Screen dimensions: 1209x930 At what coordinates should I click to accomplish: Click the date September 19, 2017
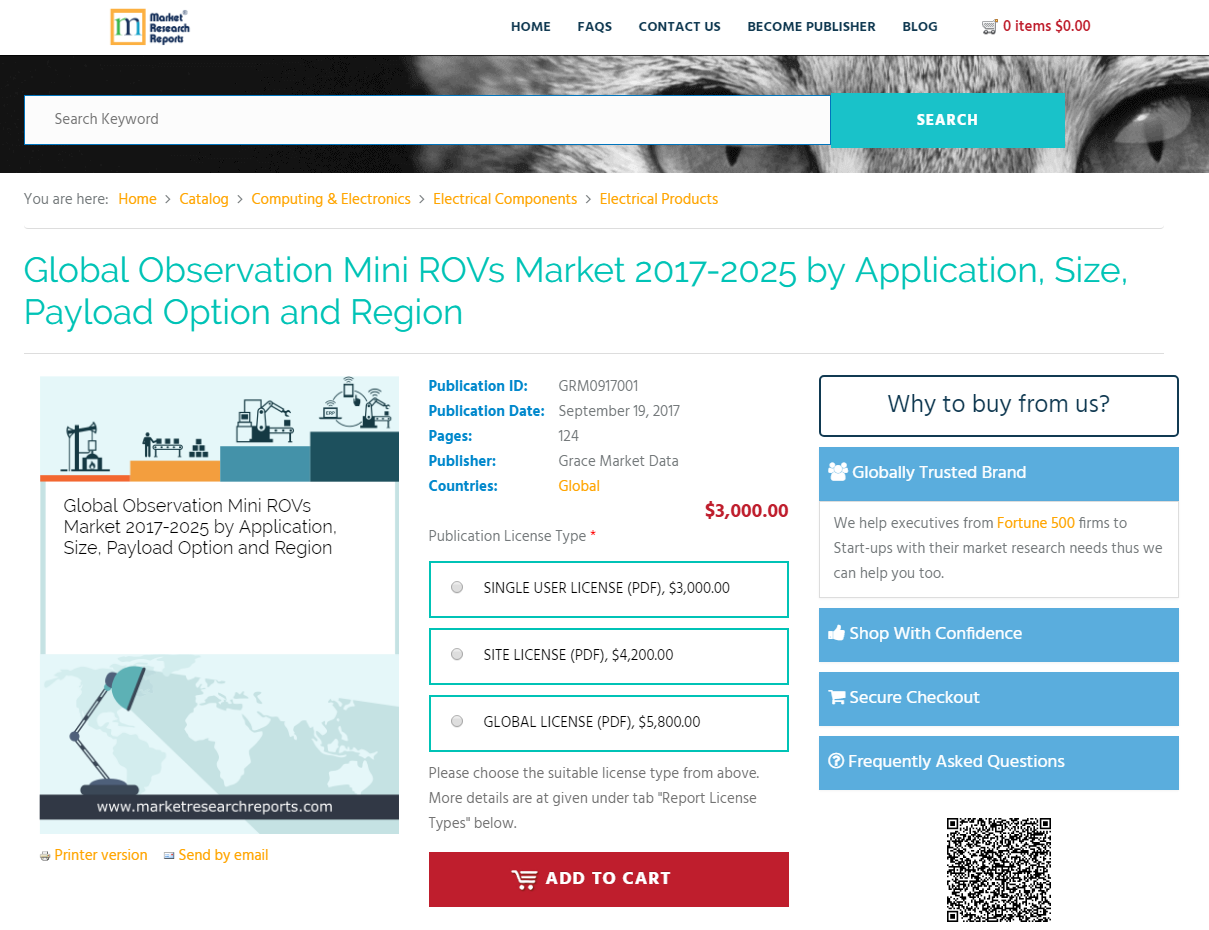[619, 411]
